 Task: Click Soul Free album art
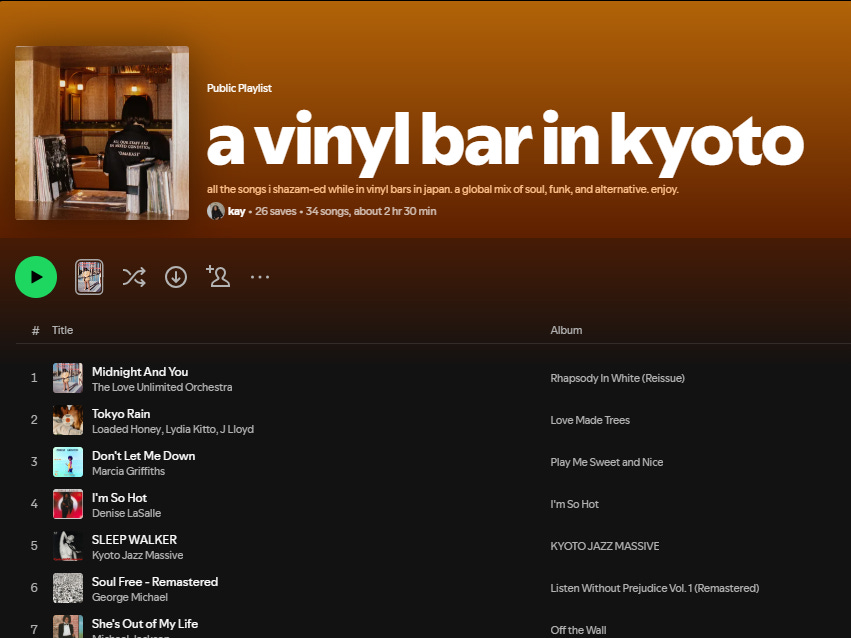tap(68, 588)
